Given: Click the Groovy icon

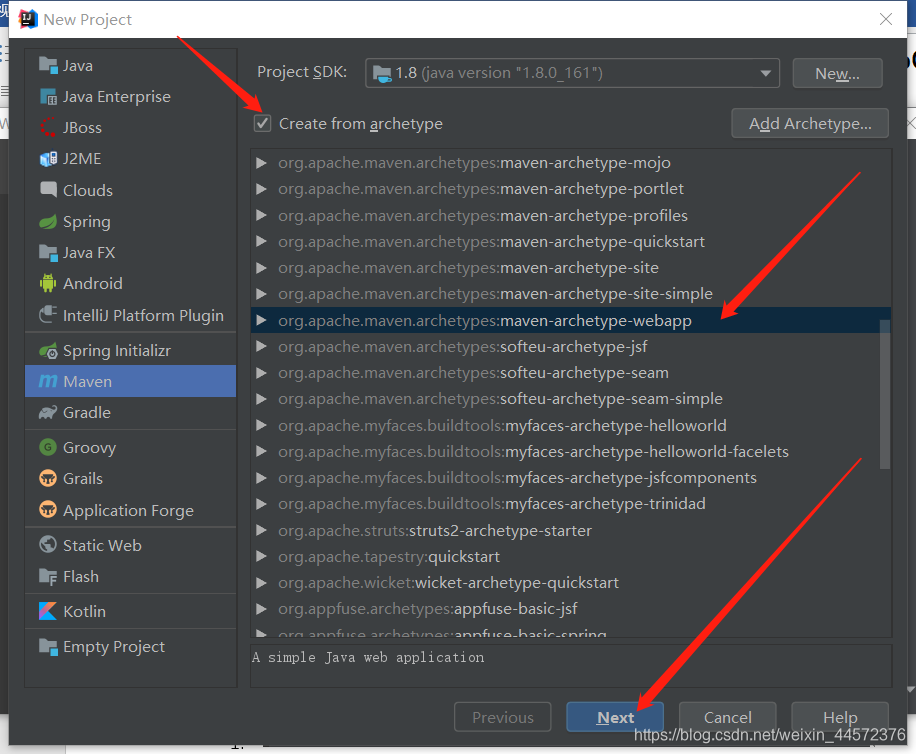Looking at the screenshot, I should point(47,447).
